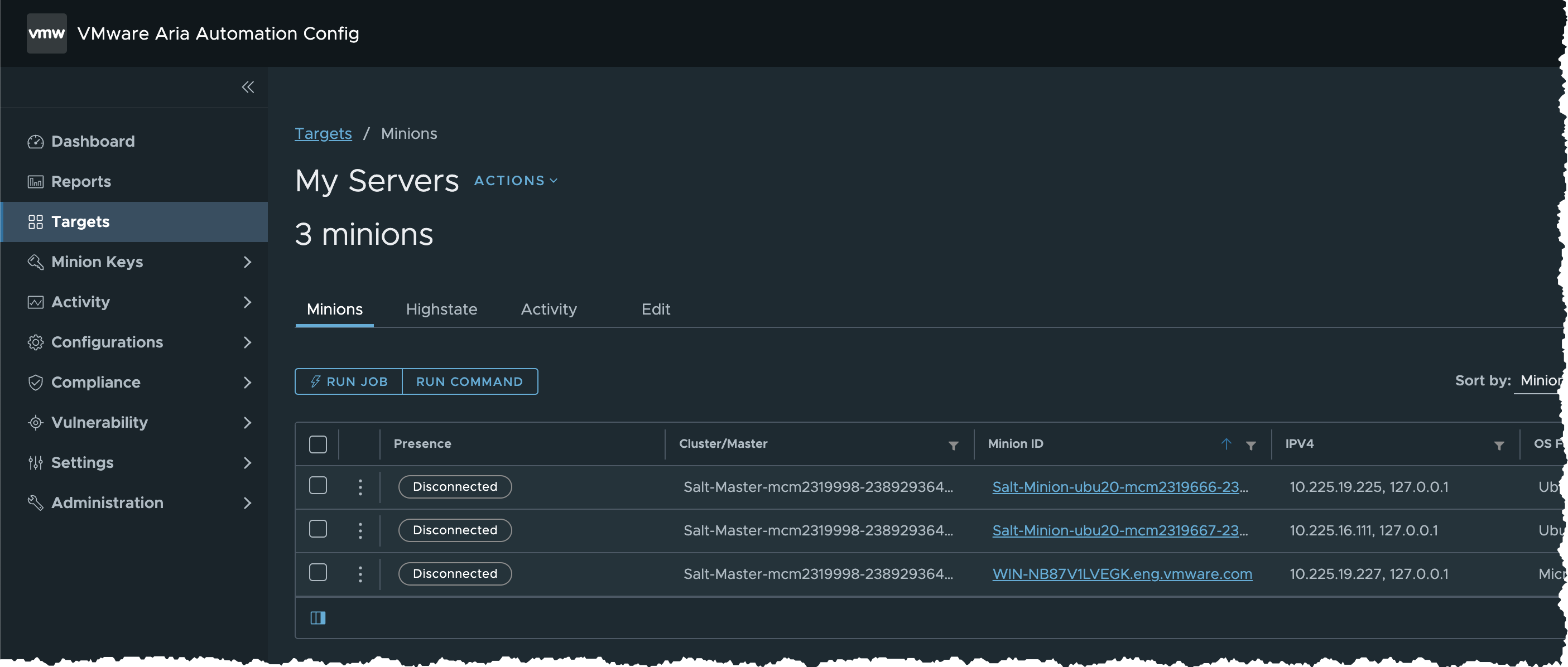Switch to the Highstate tab
Screen dimensions: 1568x667
click(x=441, y=309)
